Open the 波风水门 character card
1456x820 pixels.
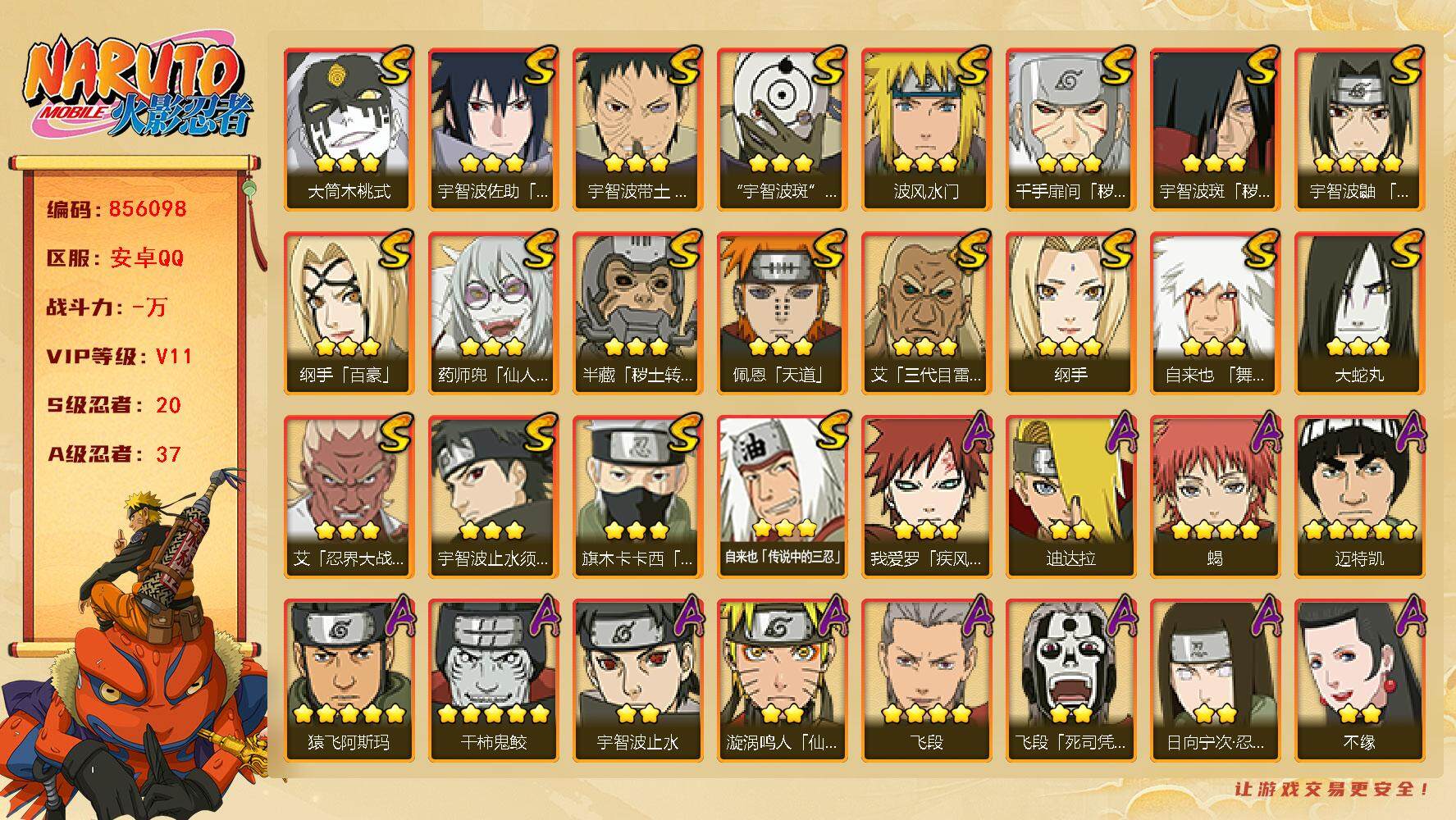coord(926,130)
